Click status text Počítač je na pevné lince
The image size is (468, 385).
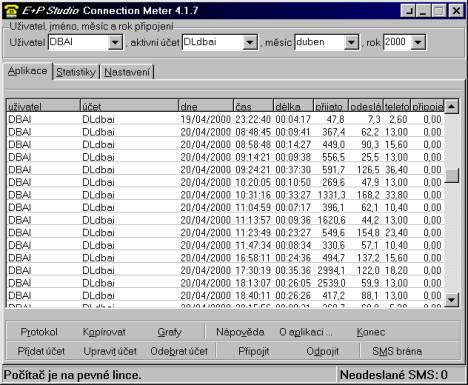click(x=72, y=375)
